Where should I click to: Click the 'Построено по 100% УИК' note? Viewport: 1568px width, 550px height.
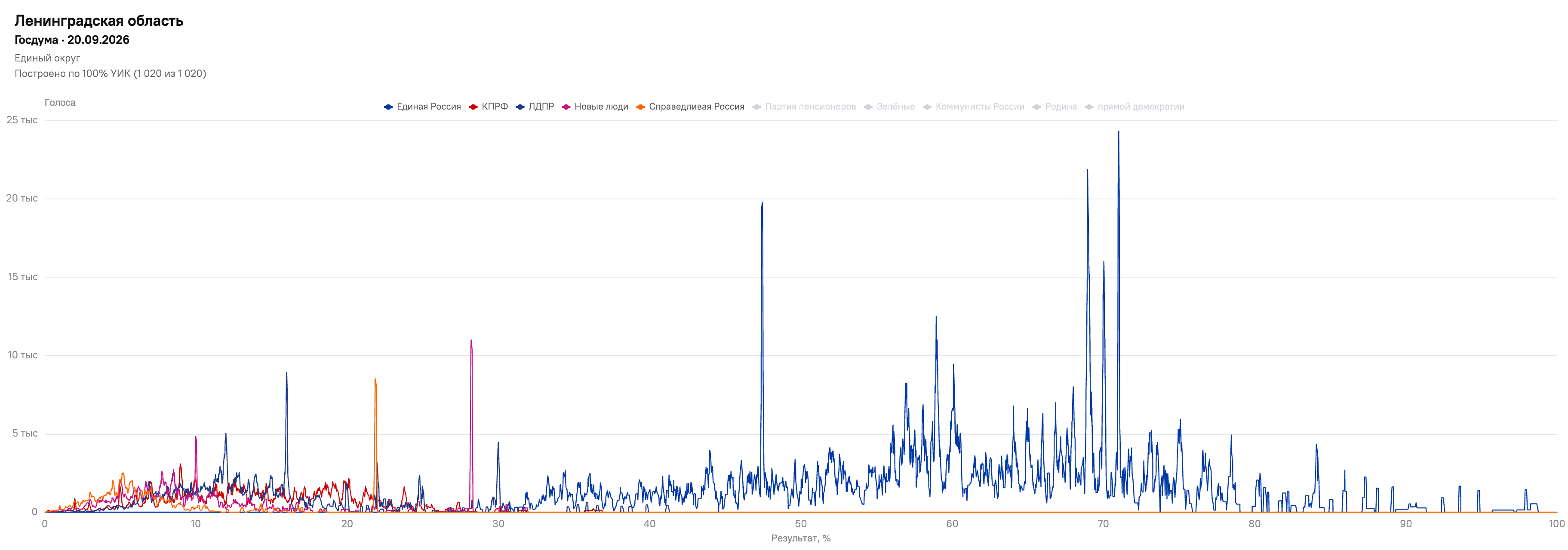pyautogui.click(x=110, y=73)
